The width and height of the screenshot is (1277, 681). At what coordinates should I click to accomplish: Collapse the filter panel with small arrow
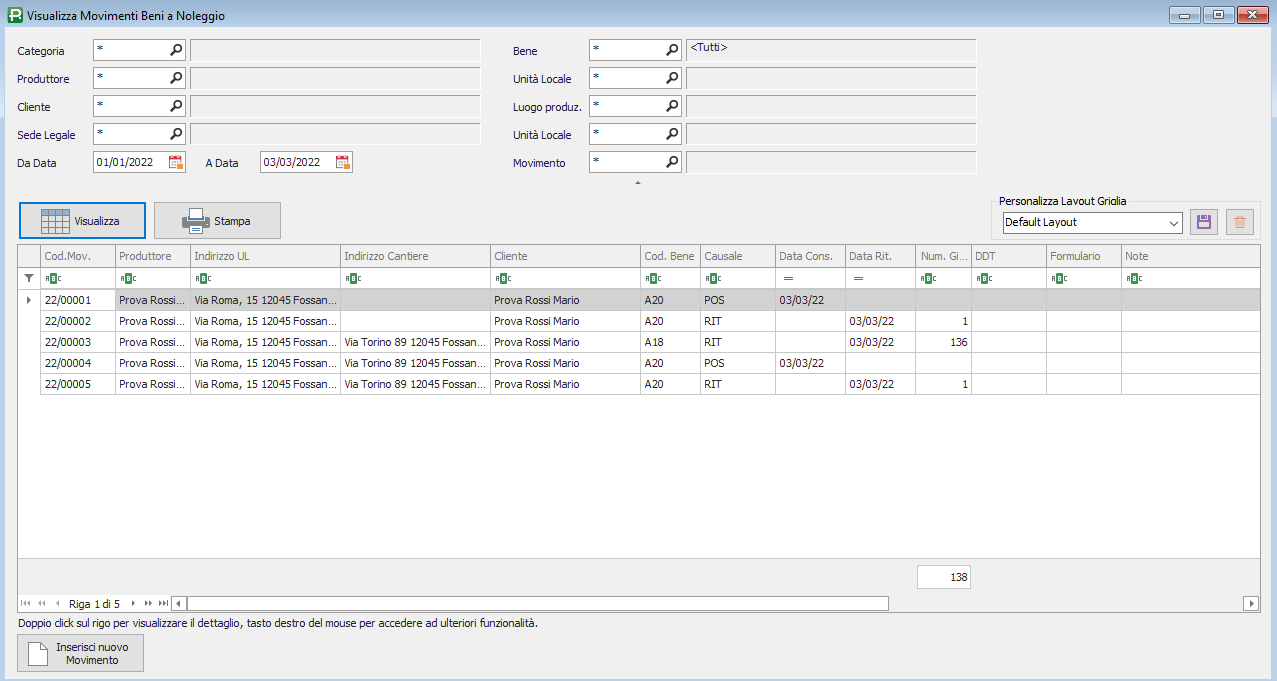click(638, 184)
